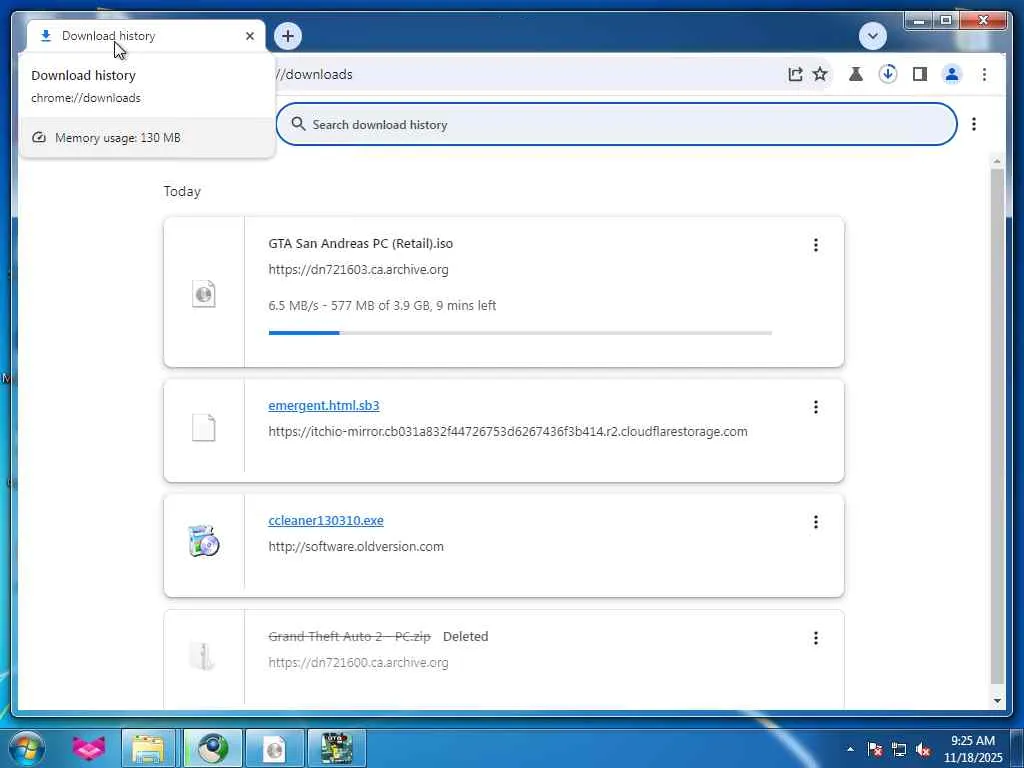Viewport: 1024px width, 768px height.
Task: Click the itchio-mirror cloudflarestorage URL
Action: pyautogui.click(x=508, y=432)
